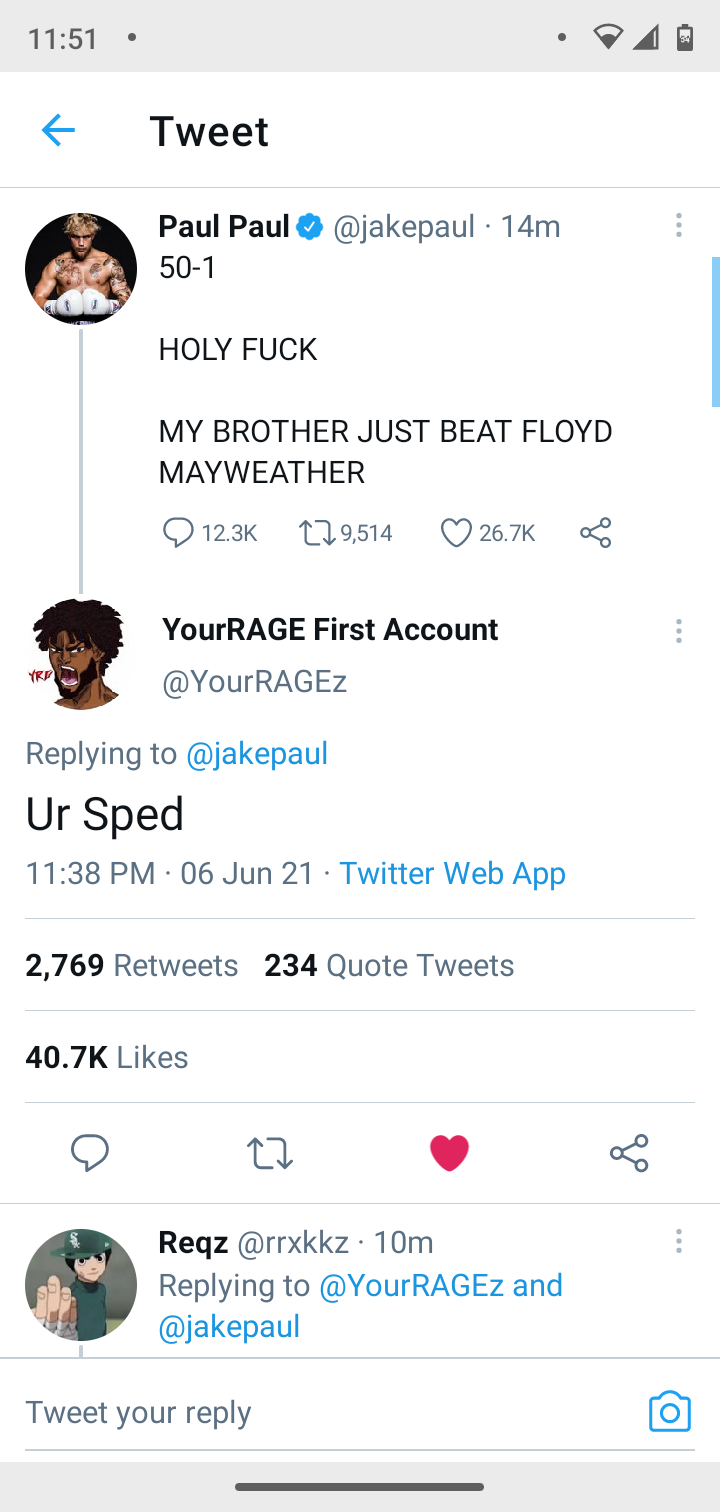
Task: Tap the share icon on YourRAGE's reply
Action: pos(628,1153)
